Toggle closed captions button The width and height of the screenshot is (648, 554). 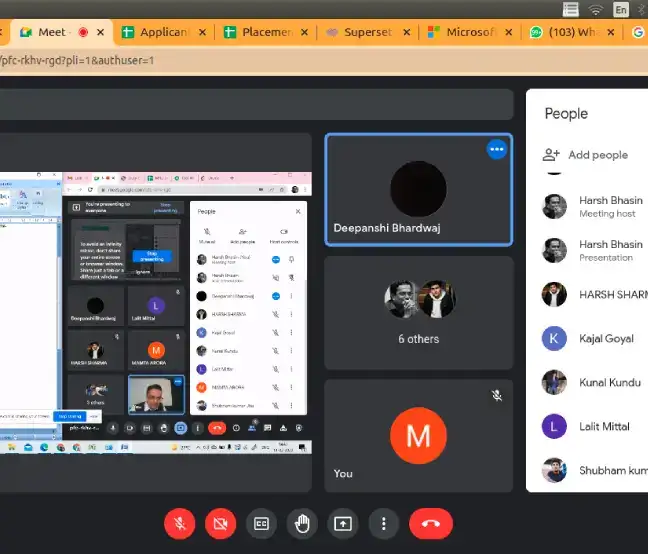(x=262, y=523)
